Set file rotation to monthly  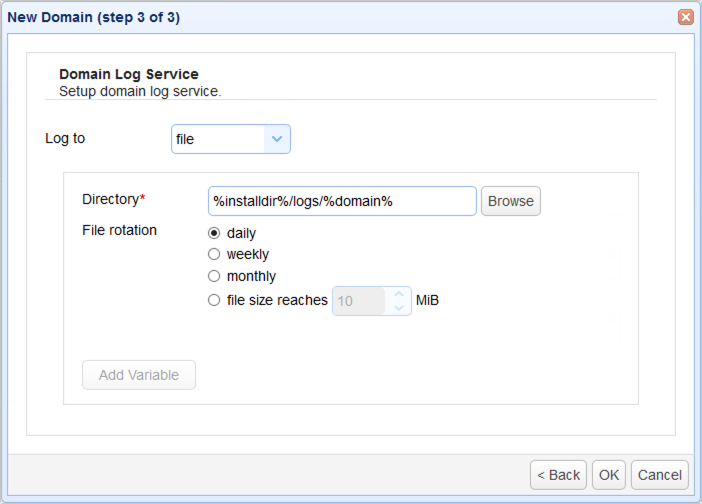214,276
